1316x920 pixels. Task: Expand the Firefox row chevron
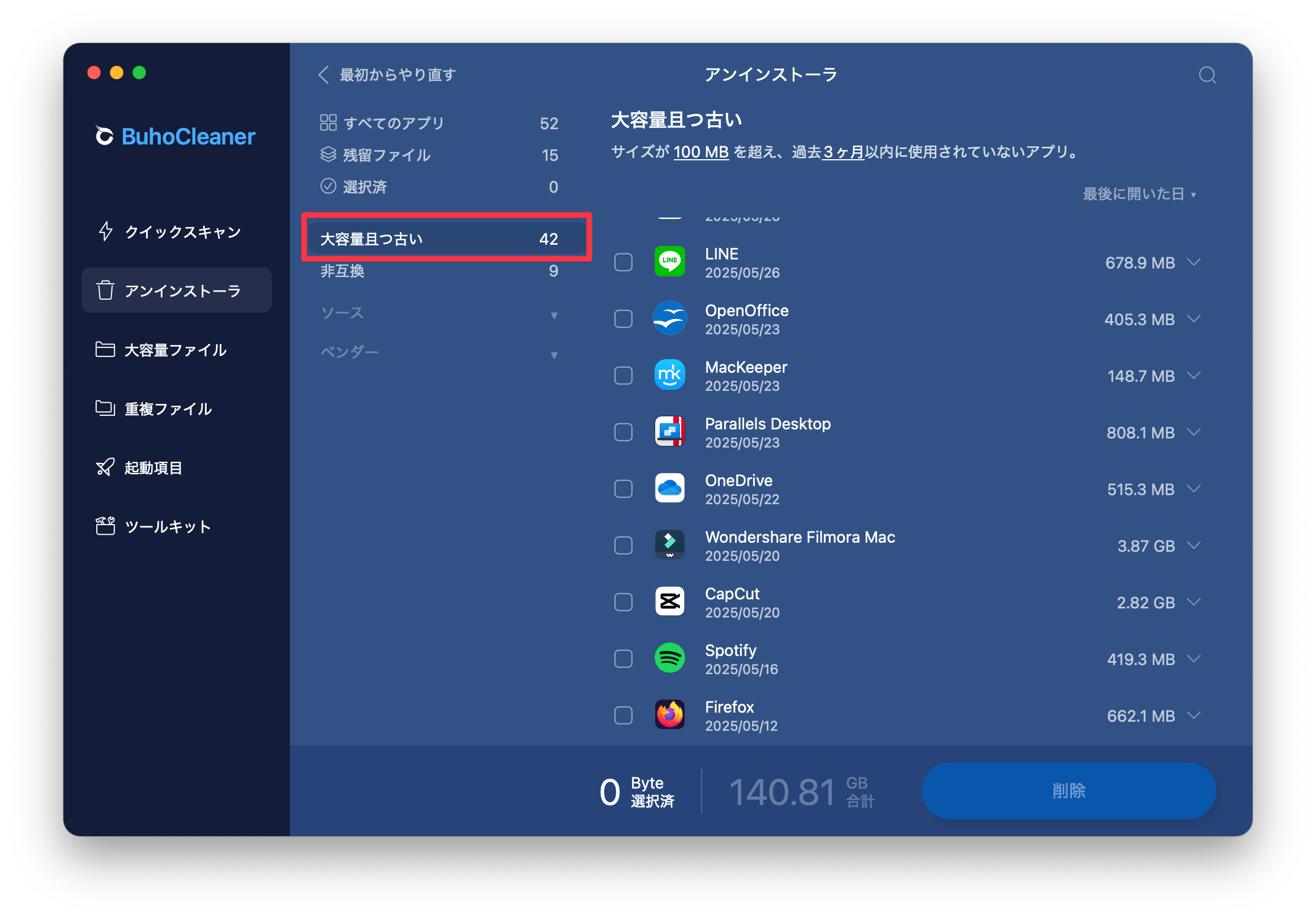1193,715
